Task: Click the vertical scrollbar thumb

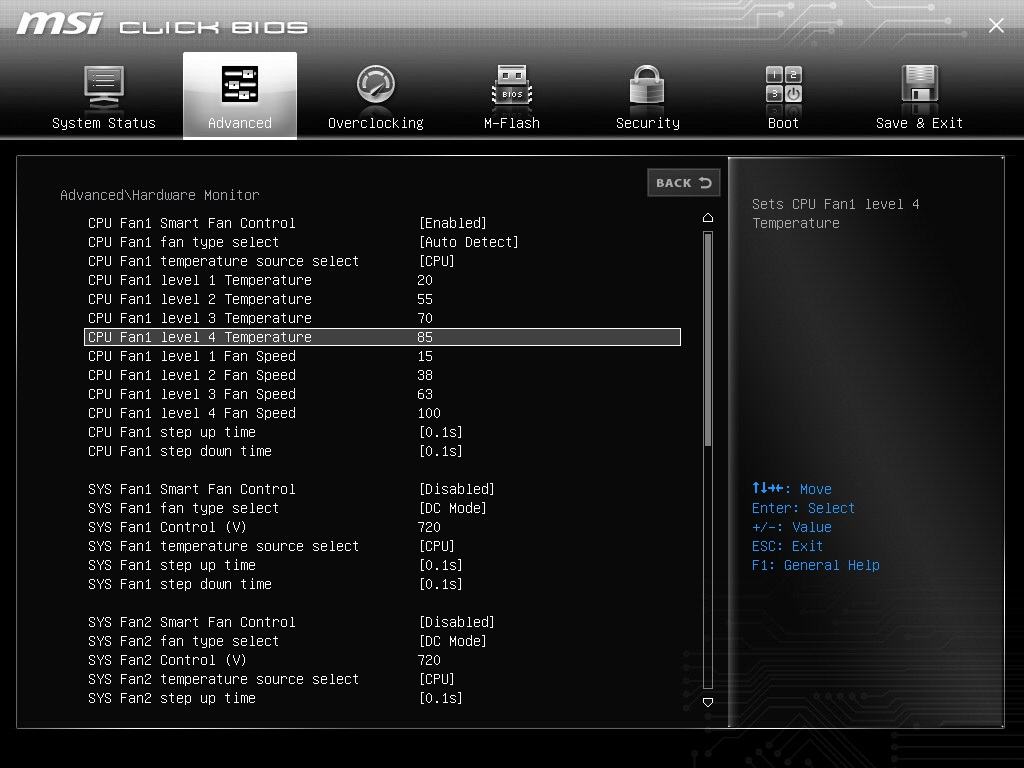Action: click(x=708, y=340)
